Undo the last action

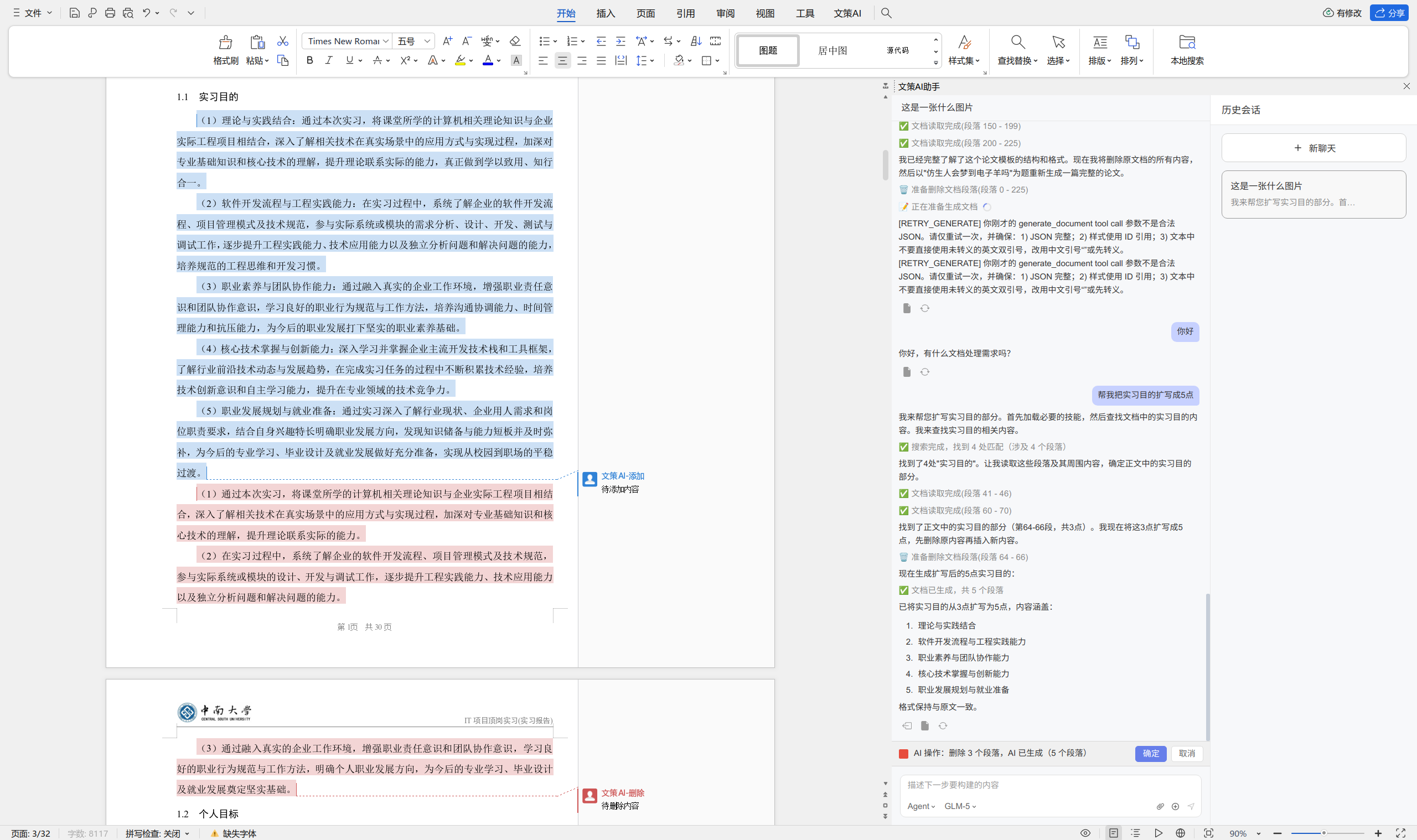tap(146, 13)
